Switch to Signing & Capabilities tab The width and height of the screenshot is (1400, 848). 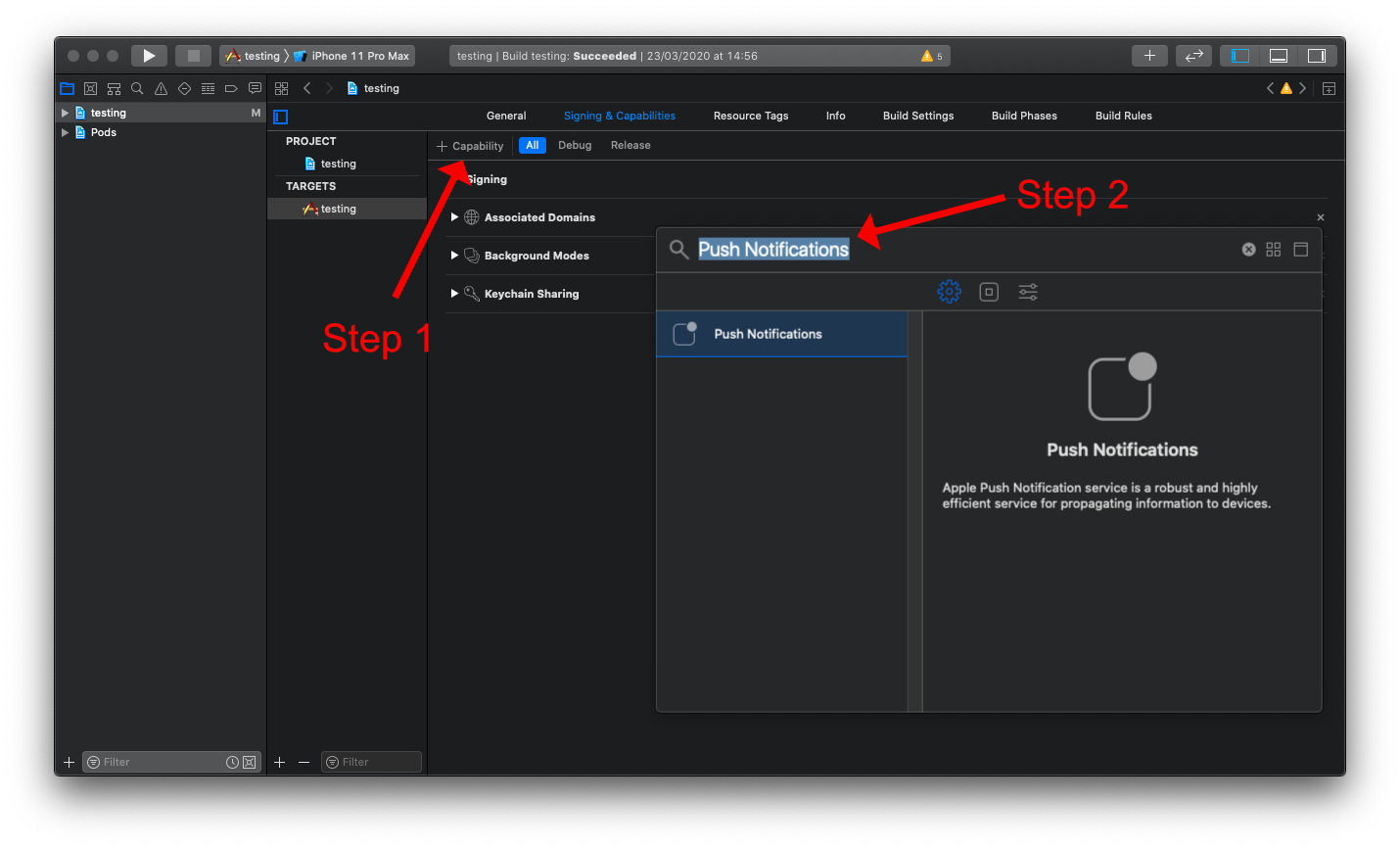pyautogui.click(x=620, y=116)
